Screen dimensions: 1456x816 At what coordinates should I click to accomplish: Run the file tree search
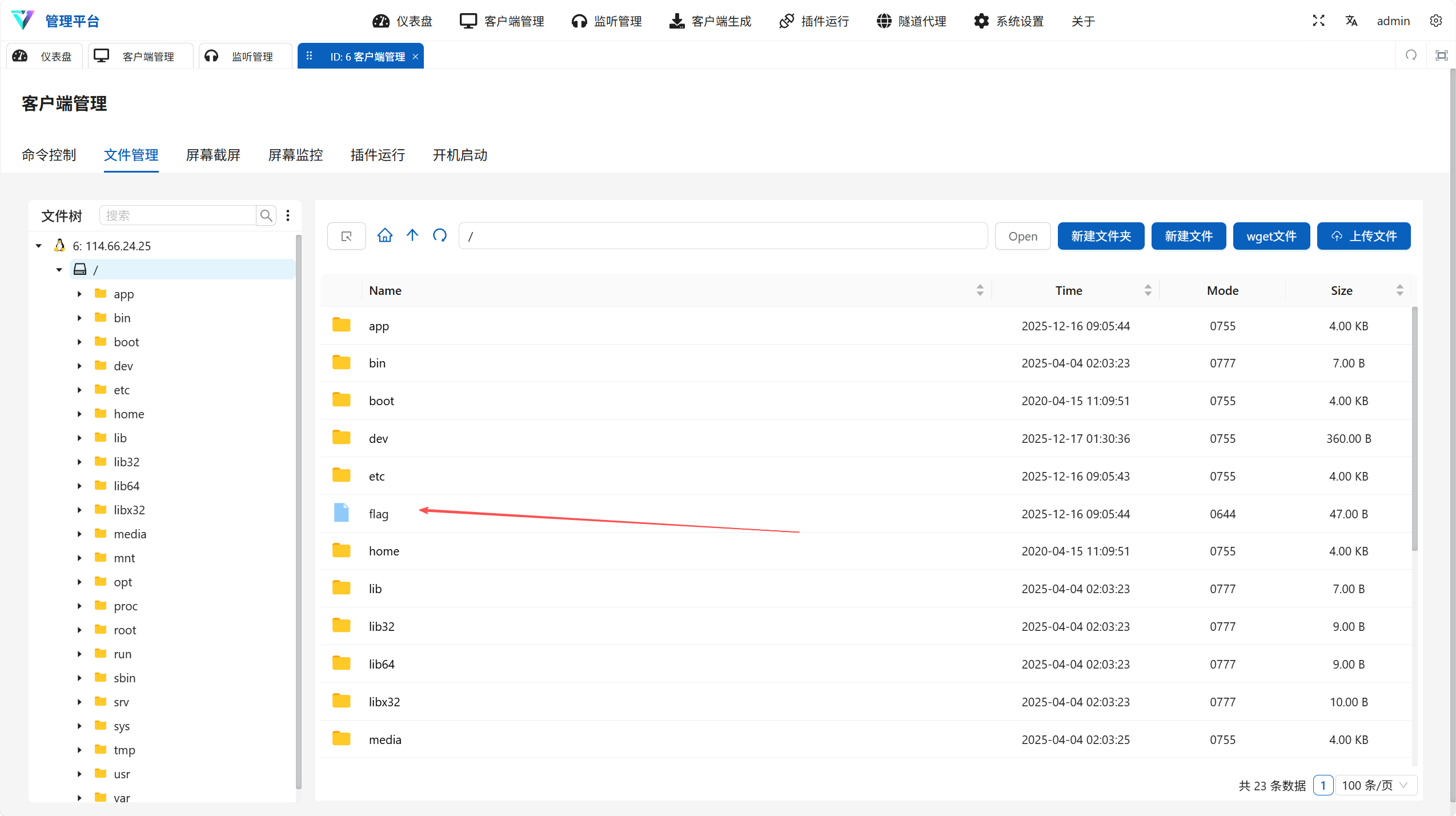click(x=265, y=215)
